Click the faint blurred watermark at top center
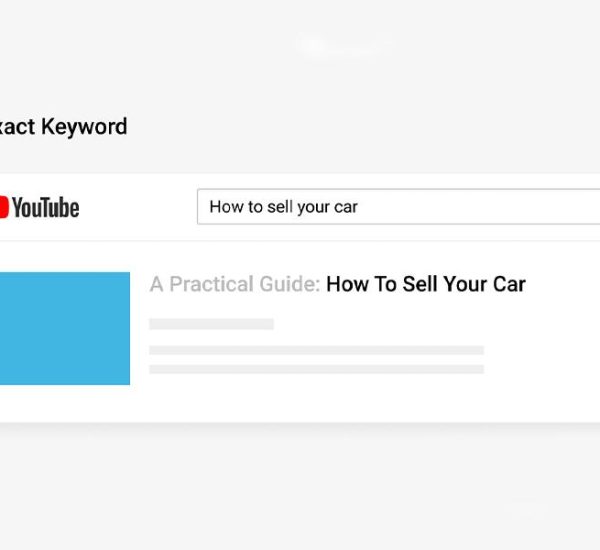Viewport: 600px width, 550px height. click(345, 45)
